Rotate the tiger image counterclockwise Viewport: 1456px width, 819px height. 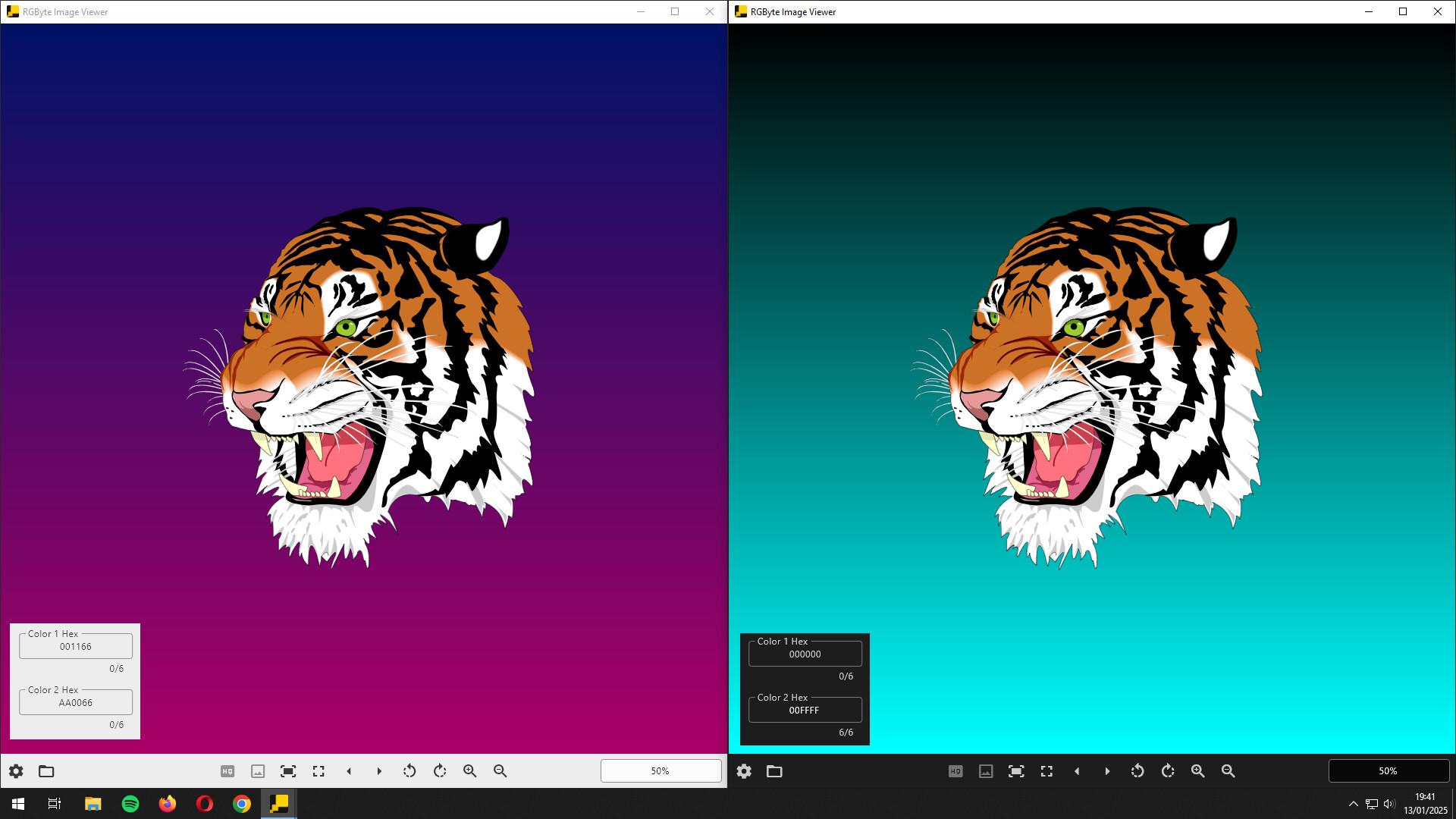click(x=409, y=770)
